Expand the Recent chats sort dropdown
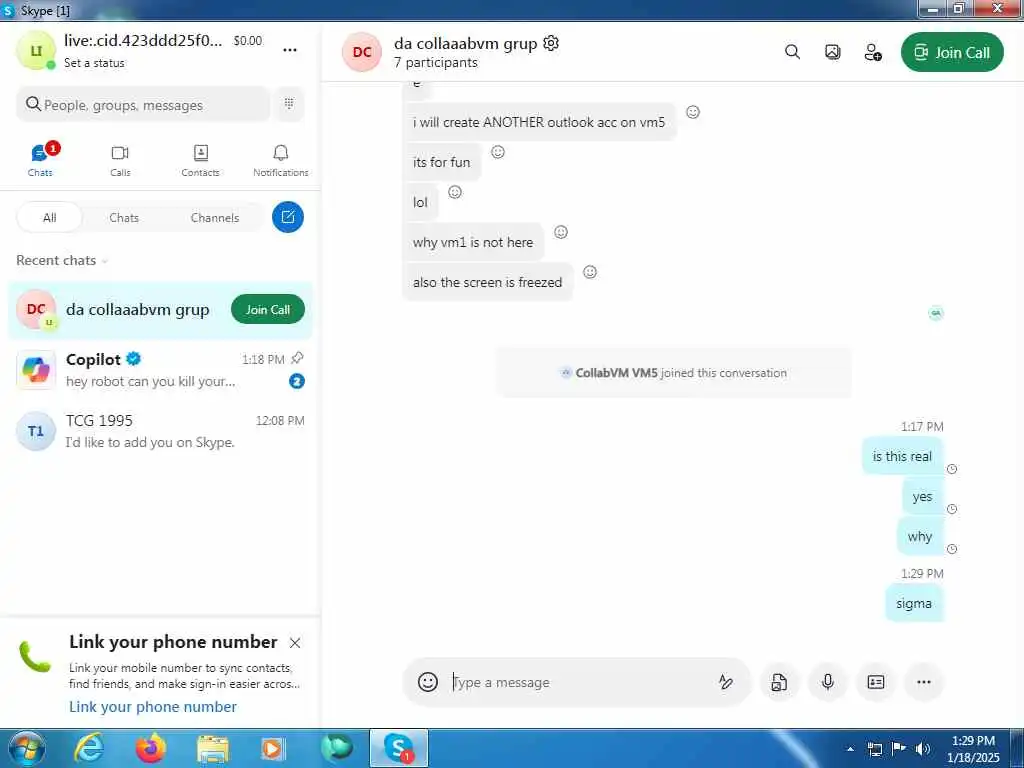This screenshot has height=768, width=1024. pos(62,261)
